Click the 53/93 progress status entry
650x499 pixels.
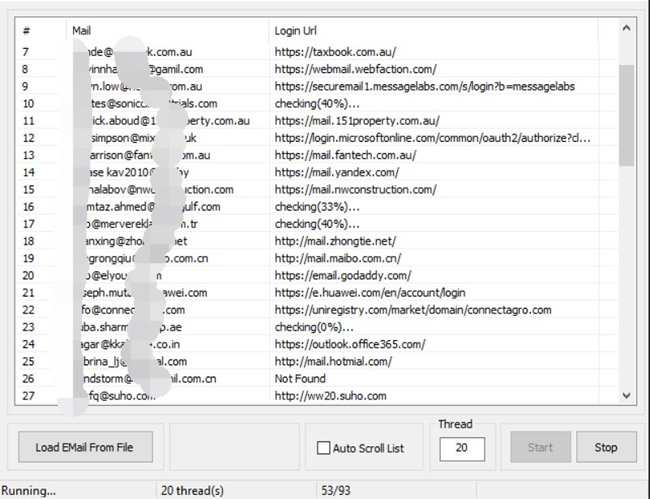[x=336, y=491]
